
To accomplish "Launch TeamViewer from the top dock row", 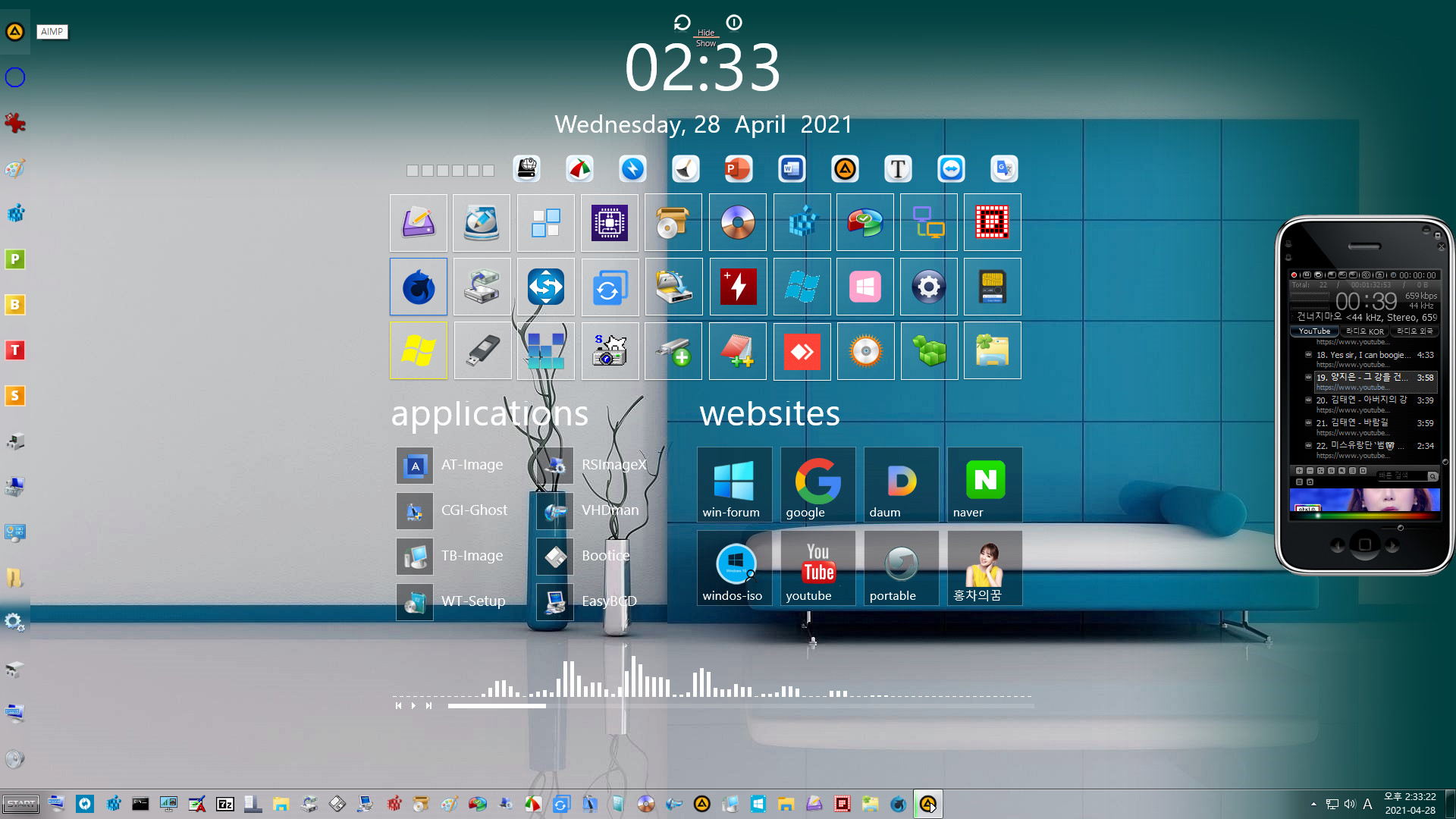I will point(951,169).
